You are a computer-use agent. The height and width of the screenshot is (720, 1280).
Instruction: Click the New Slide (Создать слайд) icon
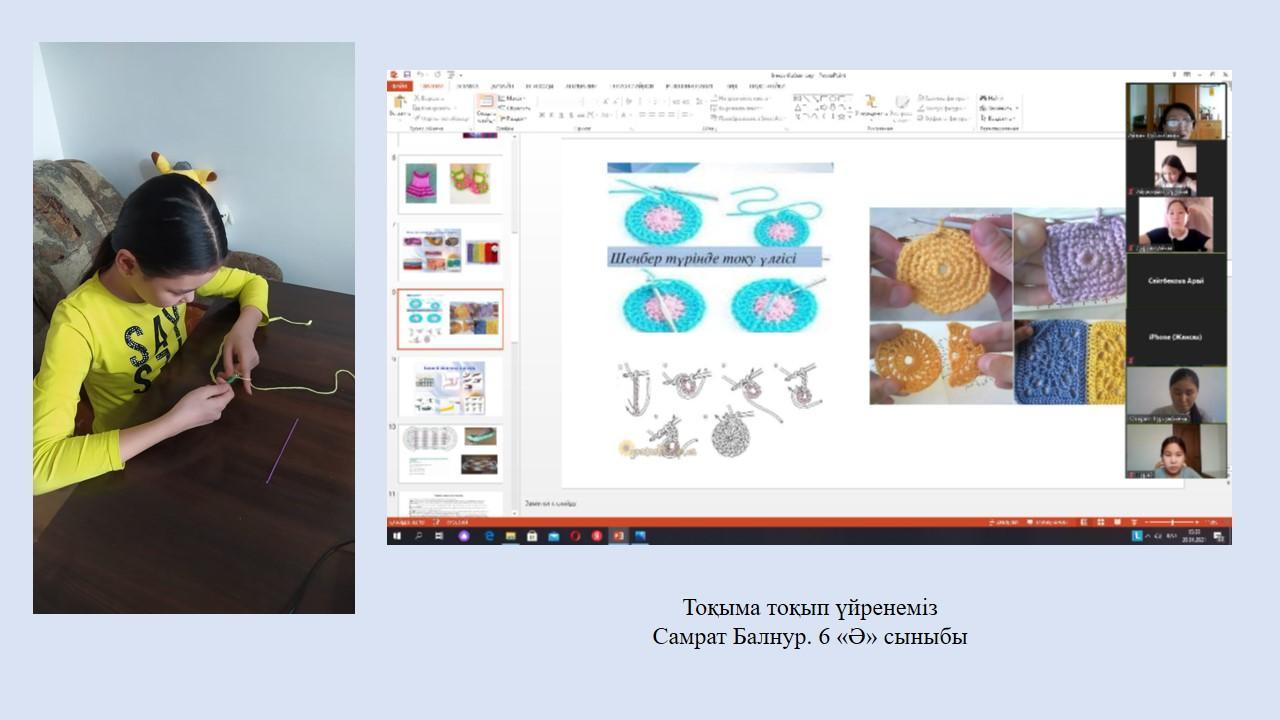click(485, 106)
